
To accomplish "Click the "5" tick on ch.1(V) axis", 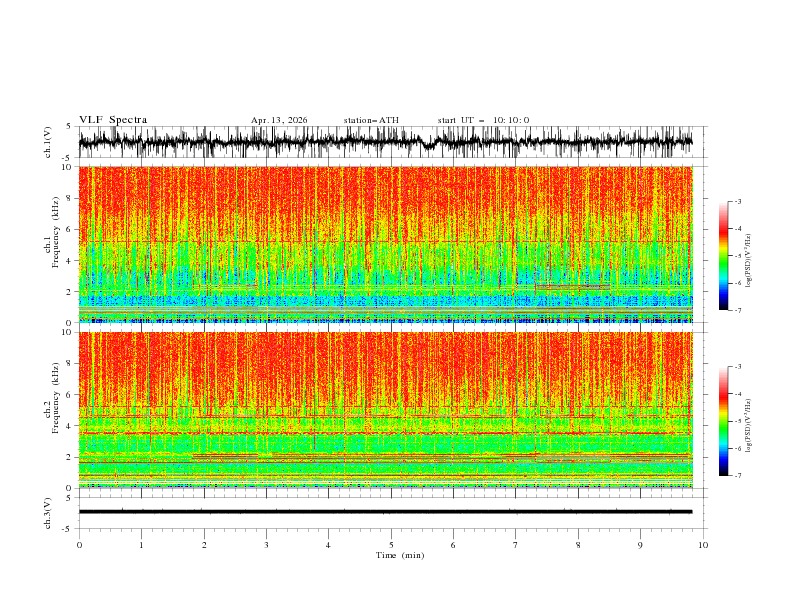I will click(x=69, y=127).
